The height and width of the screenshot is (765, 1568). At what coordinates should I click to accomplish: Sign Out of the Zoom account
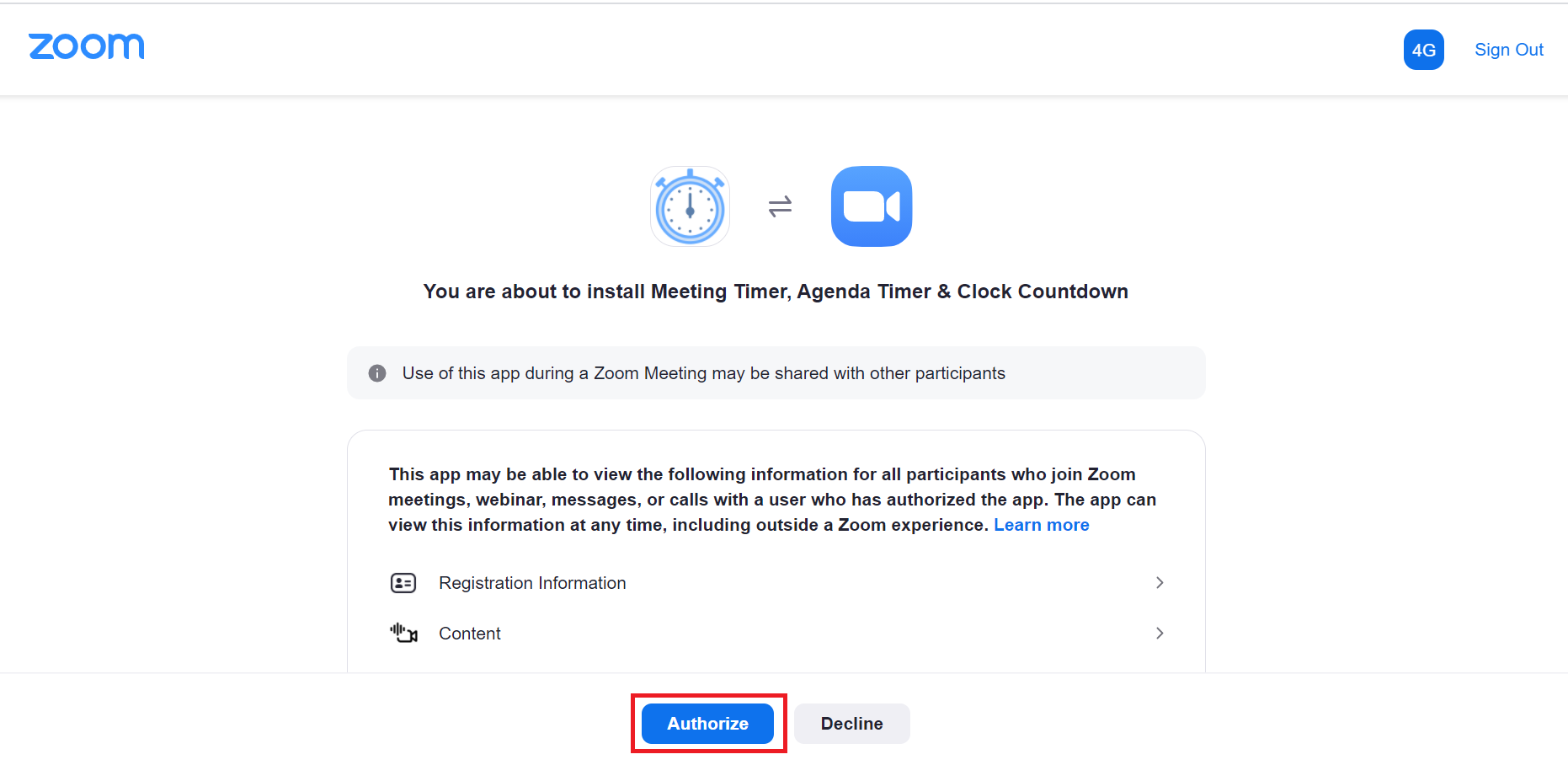[1508, 50]
